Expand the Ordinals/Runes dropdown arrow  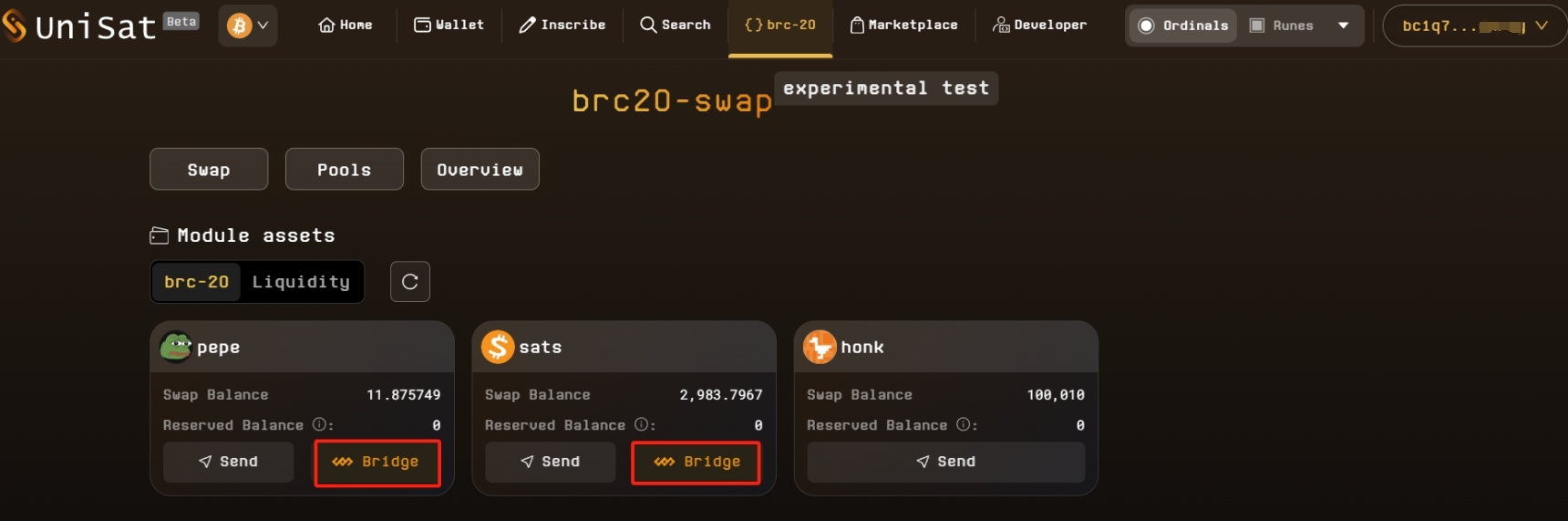point(1343,26)
